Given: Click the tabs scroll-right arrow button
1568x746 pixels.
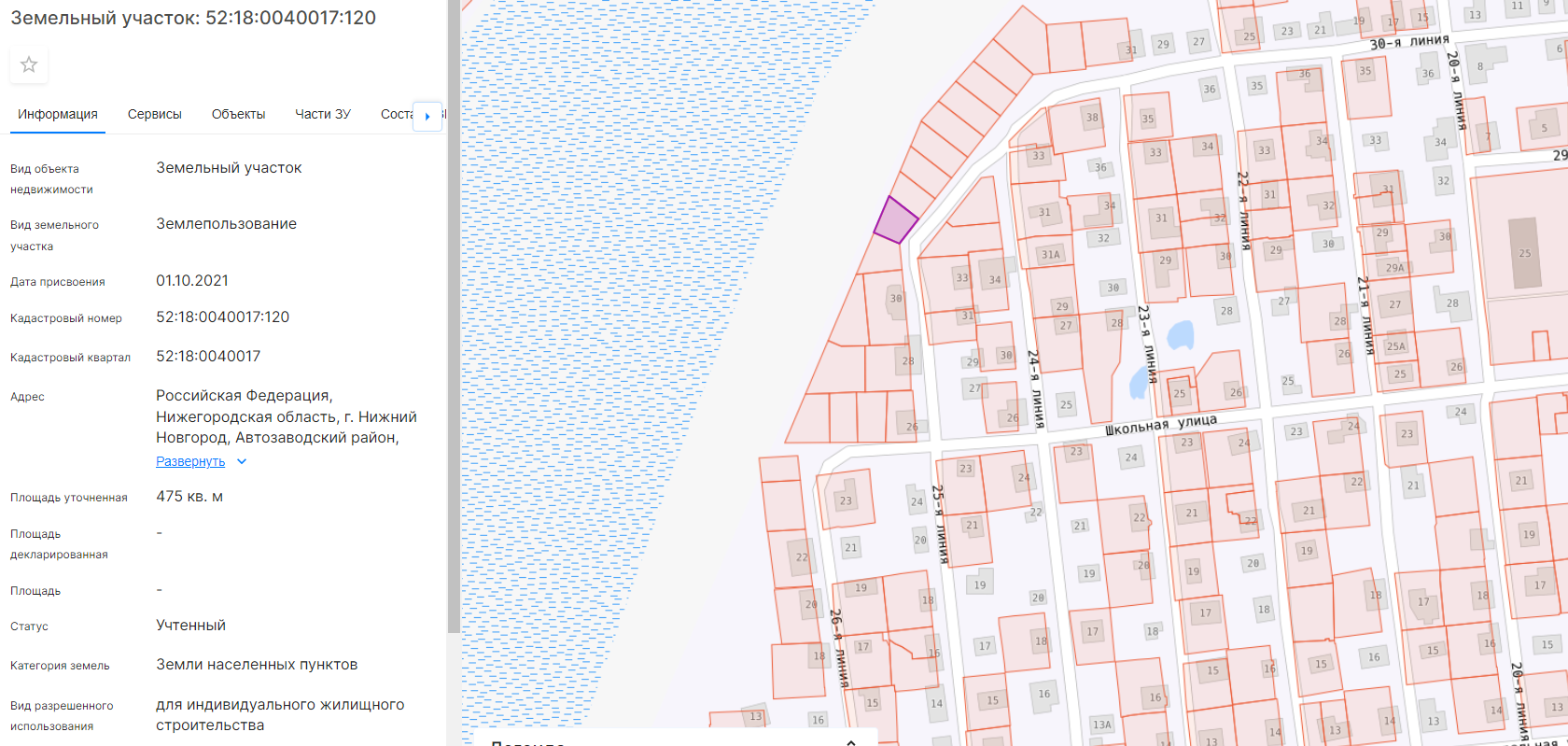Looking at the screenshot, I should click(x=427, y=117).
